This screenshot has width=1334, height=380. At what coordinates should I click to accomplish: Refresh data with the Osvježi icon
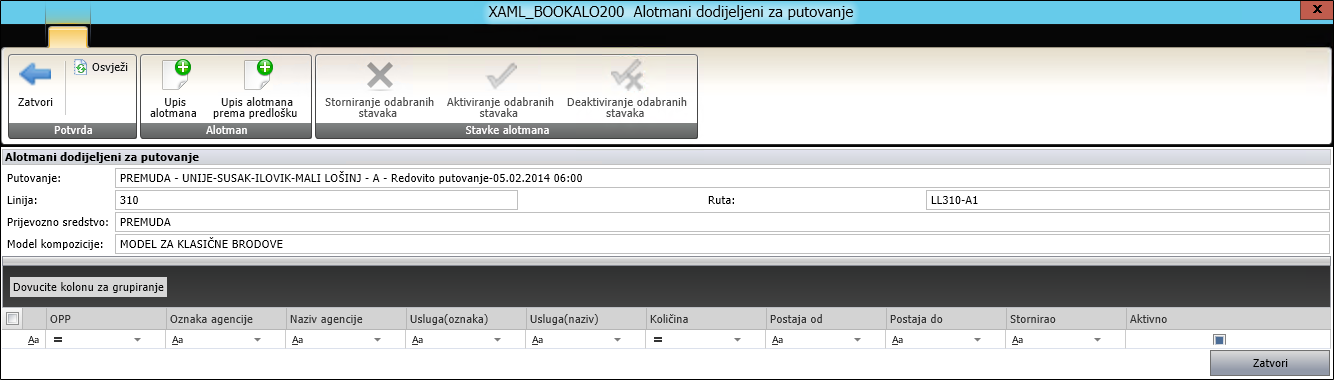click(81, 68)
